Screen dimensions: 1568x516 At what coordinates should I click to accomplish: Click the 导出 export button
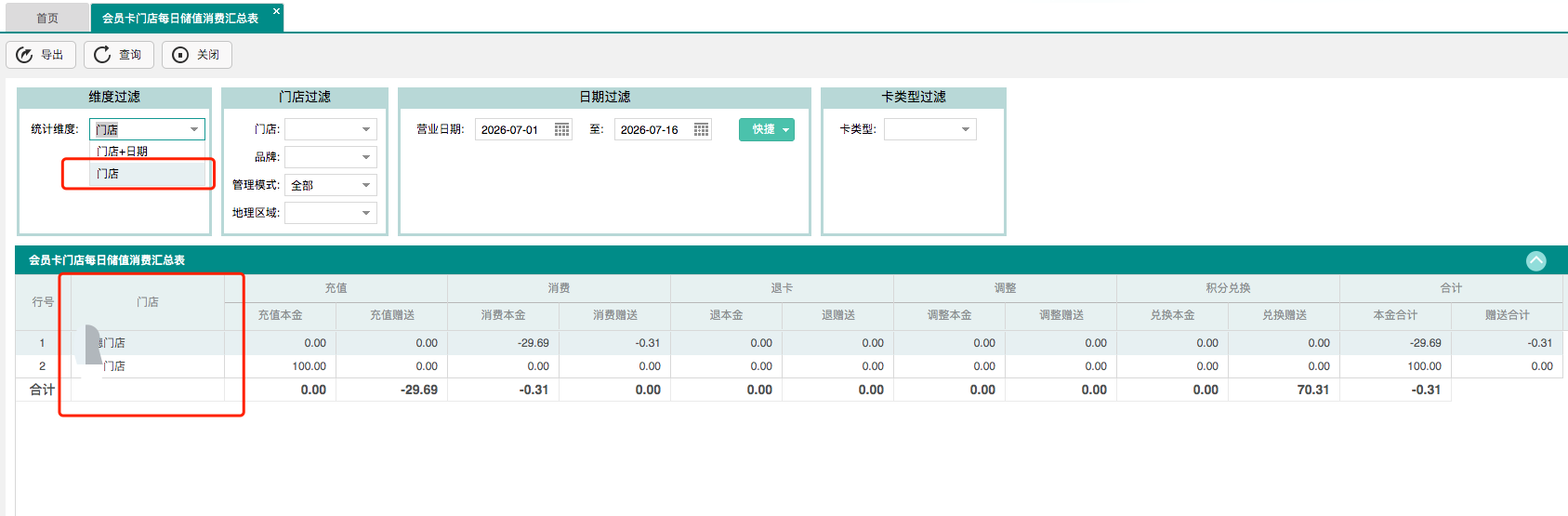click(40, 55)
